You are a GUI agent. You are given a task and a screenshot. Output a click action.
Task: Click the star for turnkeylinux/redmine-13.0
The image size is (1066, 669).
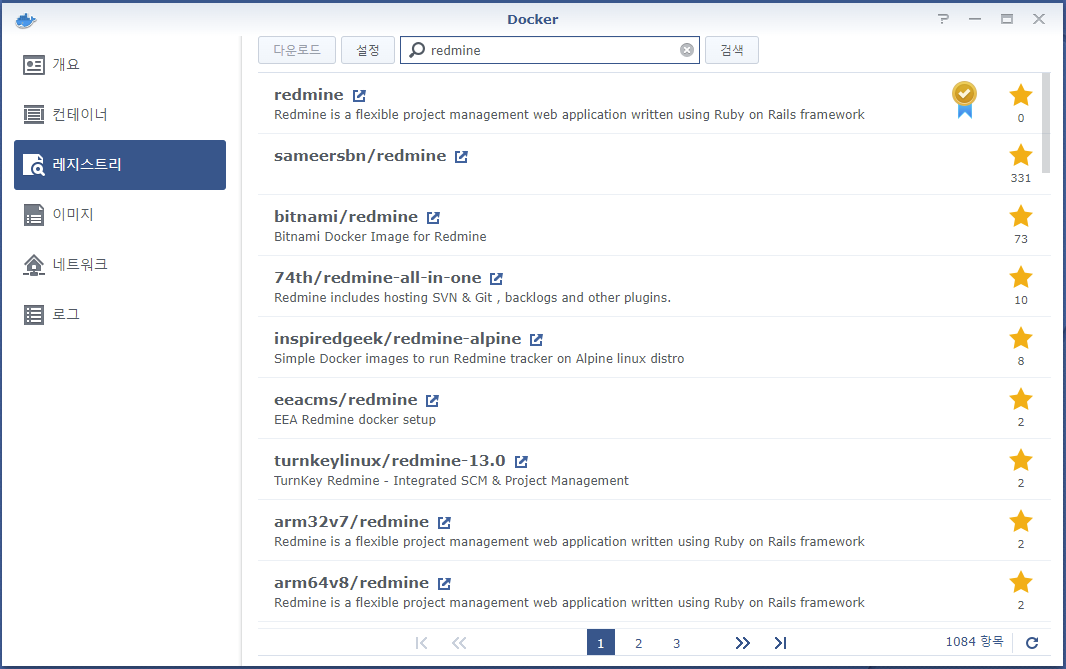coord(1020,460)
